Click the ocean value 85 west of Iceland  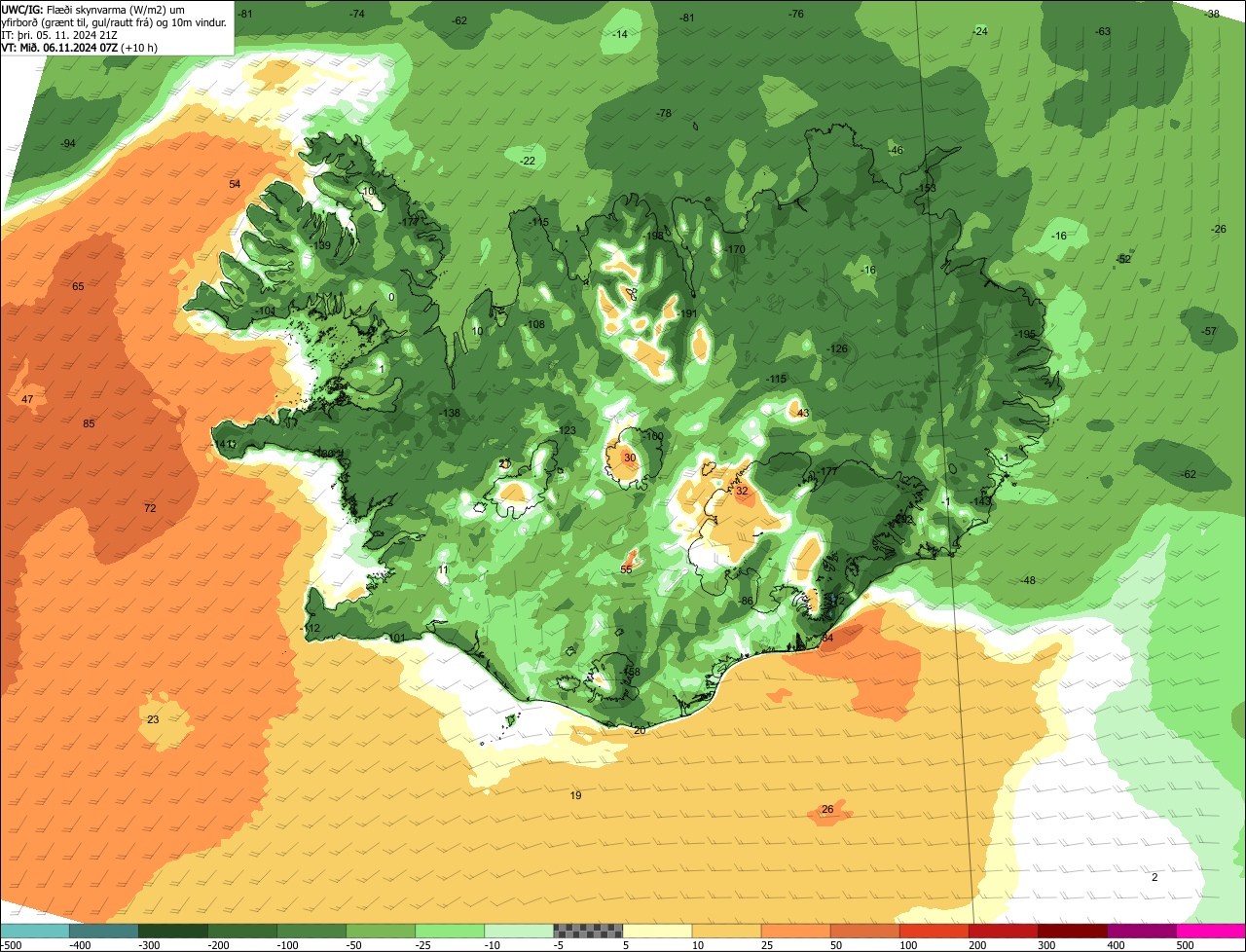click(89, 423)
